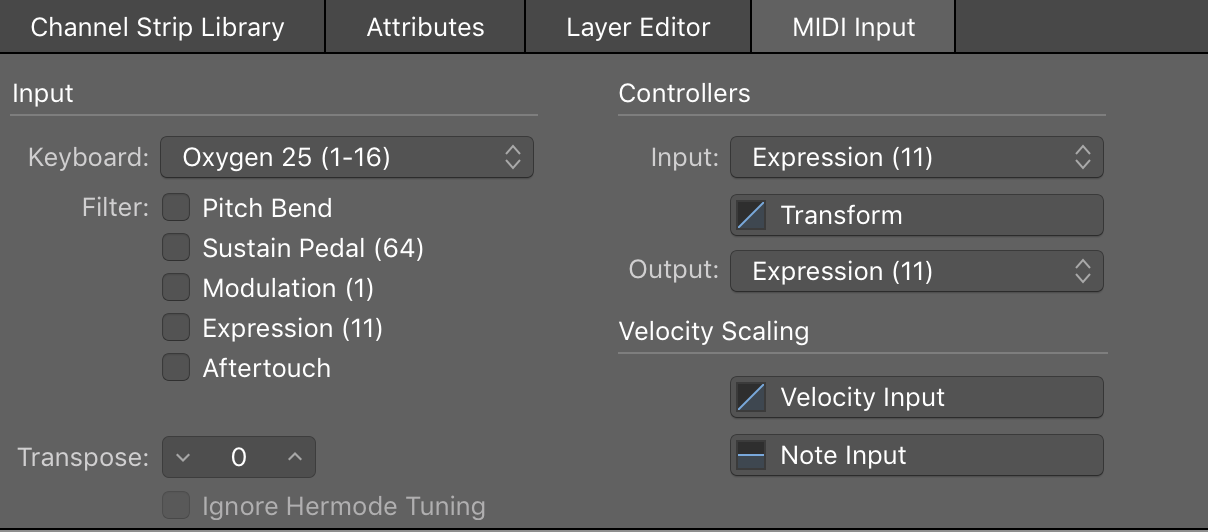This screenshot has width=1208, height=532.
Task: Toggle the Sustain Pedal (64) filter
Action: (x=176, y=248)
